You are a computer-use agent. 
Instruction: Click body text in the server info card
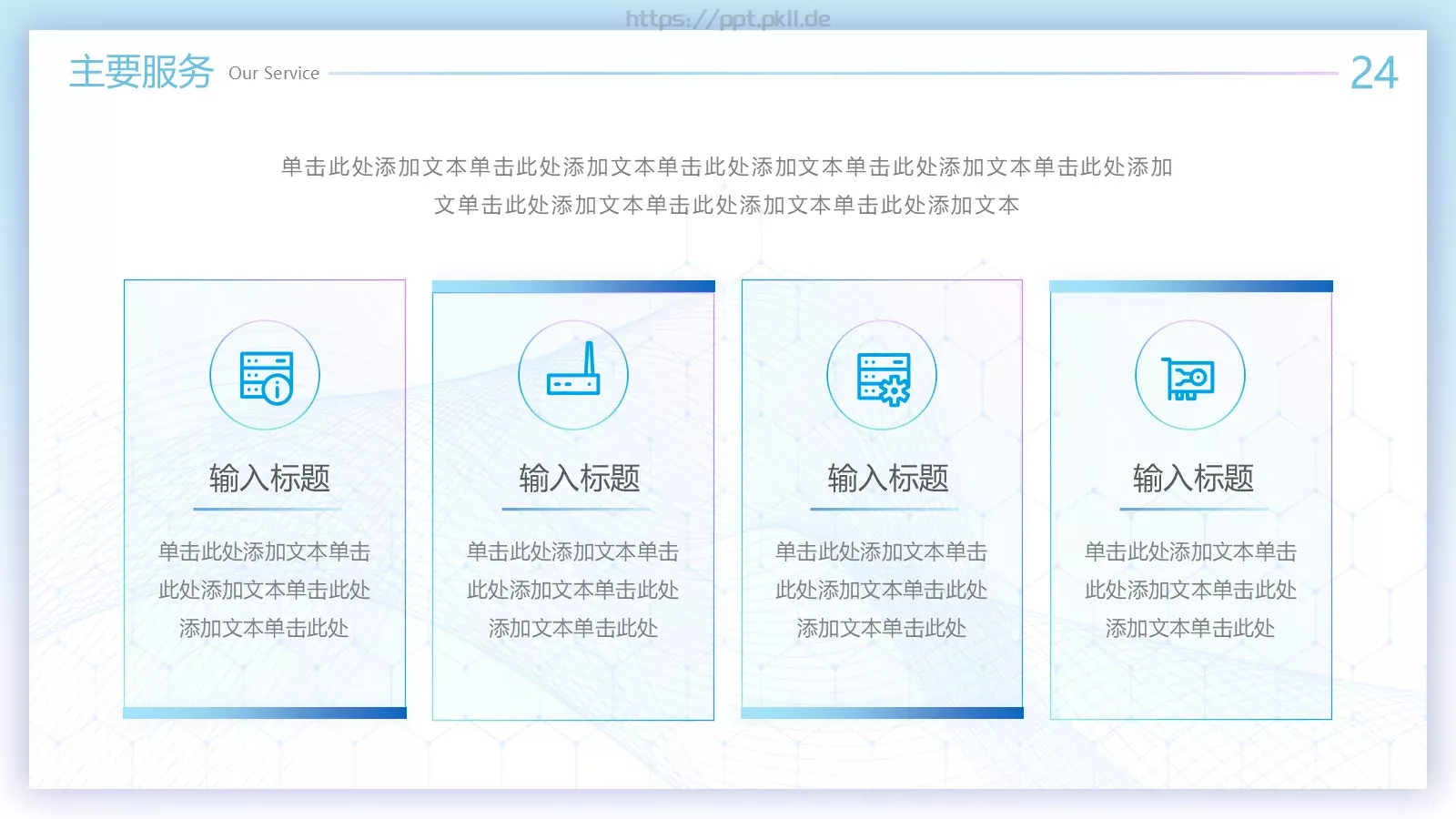[264, 590]
